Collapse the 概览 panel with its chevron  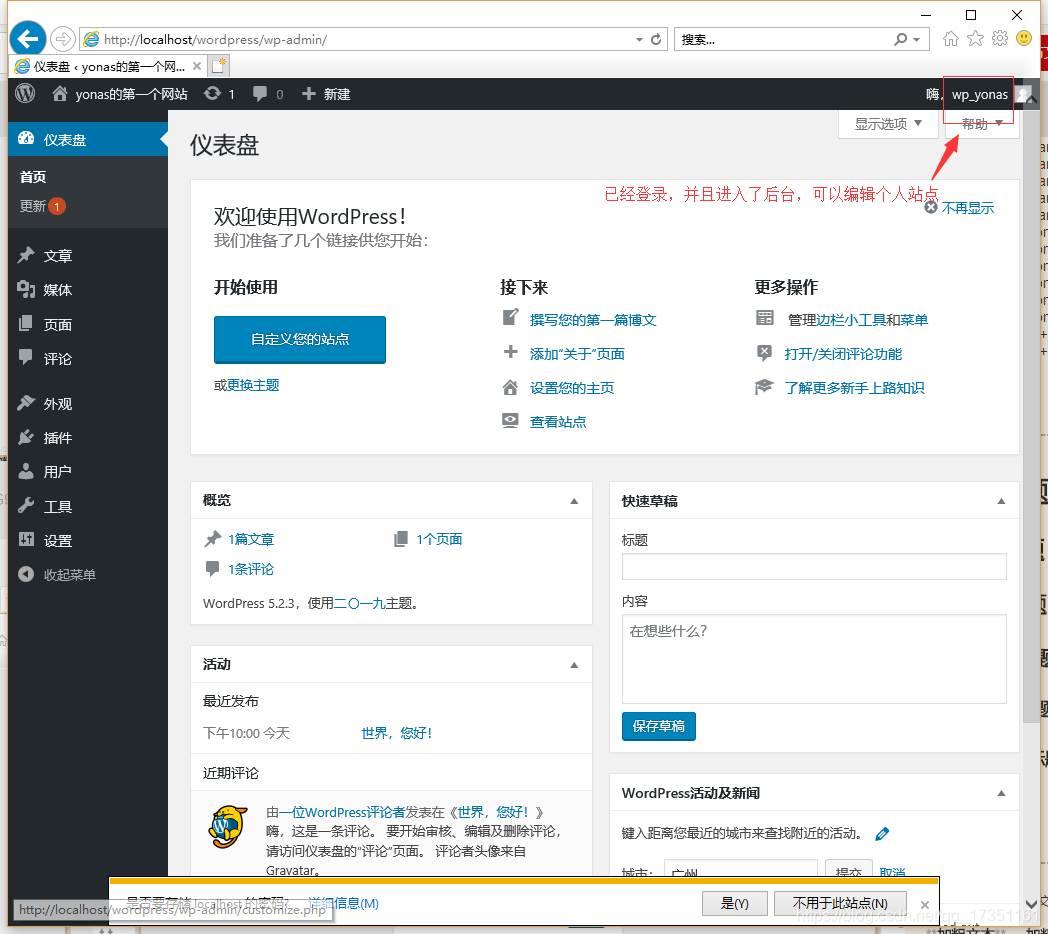pyautogui.click(x=574, y=500)
